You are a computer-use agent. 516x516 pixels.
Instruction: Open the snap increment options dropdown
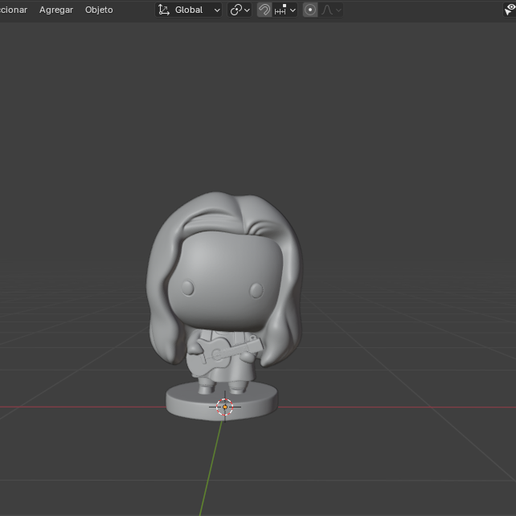(285, 10)
